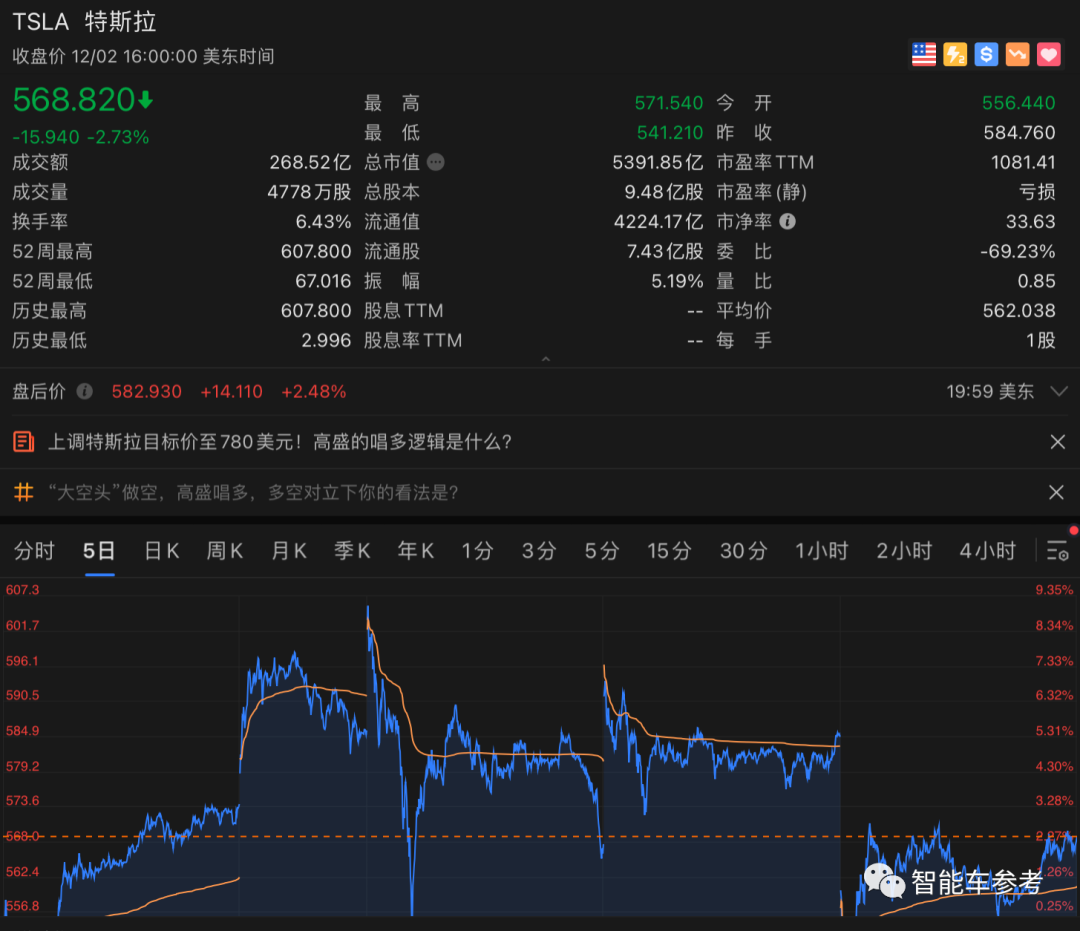This screenshot has width=1080, height=931.
Task: Tap the orange hashtag topic icon
Action: click(x=23, y=492)
